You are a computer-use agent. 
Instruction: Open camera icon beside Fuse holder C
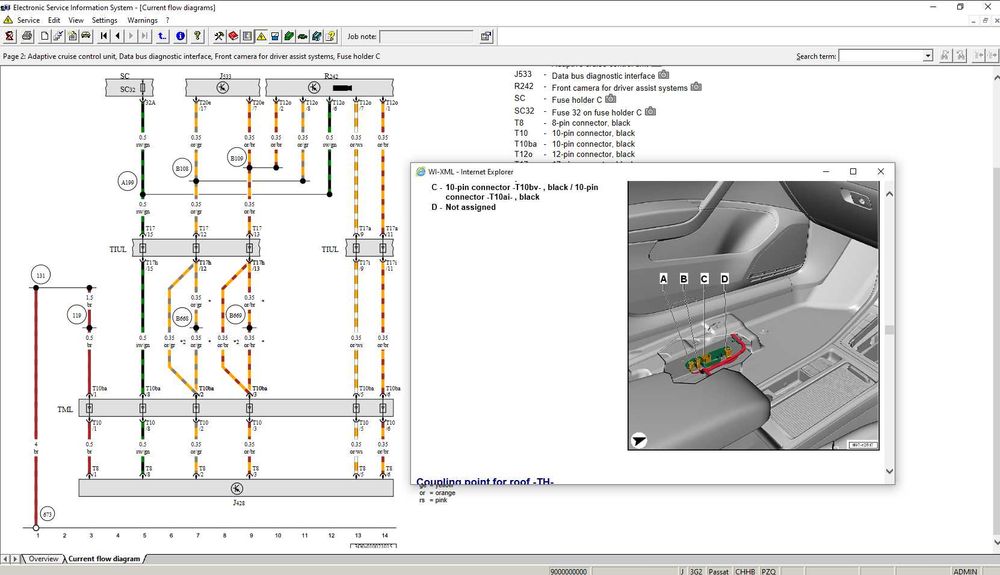coord(610,99)
